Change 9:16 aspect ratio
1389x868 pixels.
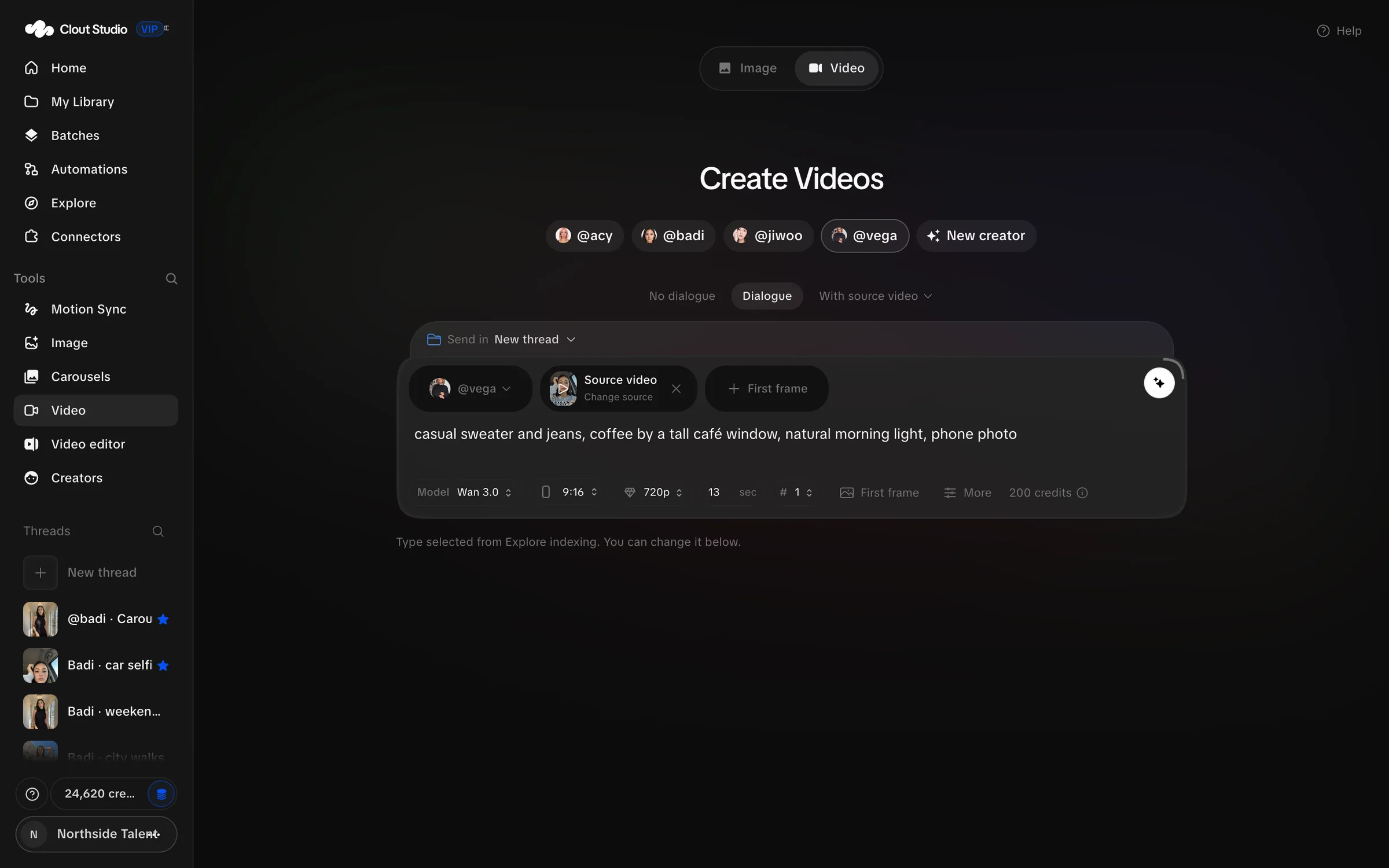pyautogui.click(x=570, y=492)
